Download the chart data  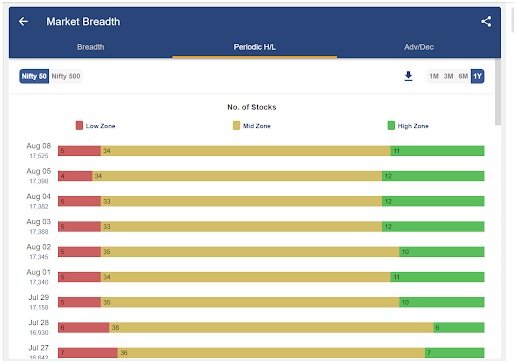pyautogui.click(x=408, y=76)
